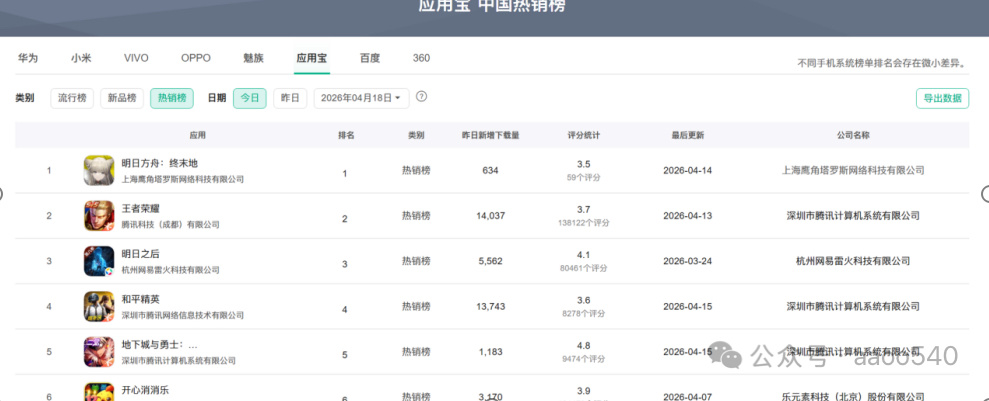Viewport: 989px width, 401px height.
Task: Click download count 1,183
Action: tap(490, 352)
